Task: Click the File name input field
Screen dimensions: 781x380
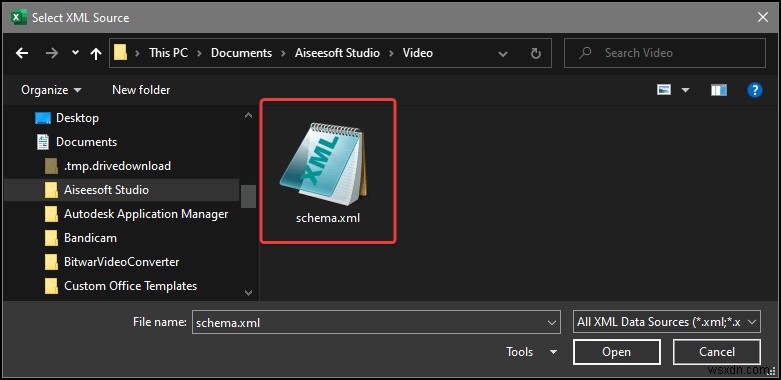Action: (x=376, y=323)
